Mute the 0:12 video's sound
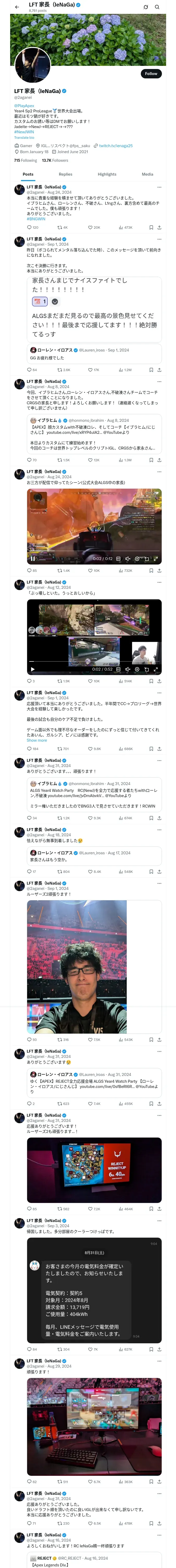The height and width of the screenshot is (1568, 176). [x=128, y=558]
